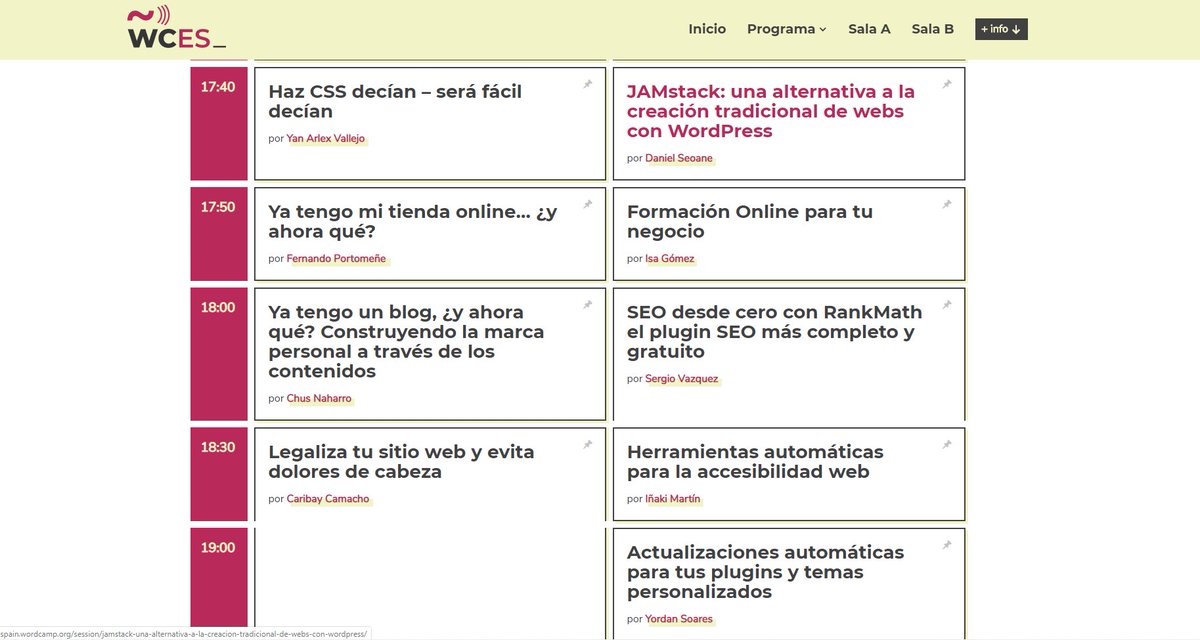Open 'Formación Online para tu negocio' session
Image resolution: width=1200 pixels, height=640 pixels.
click(x=750, y=221)
